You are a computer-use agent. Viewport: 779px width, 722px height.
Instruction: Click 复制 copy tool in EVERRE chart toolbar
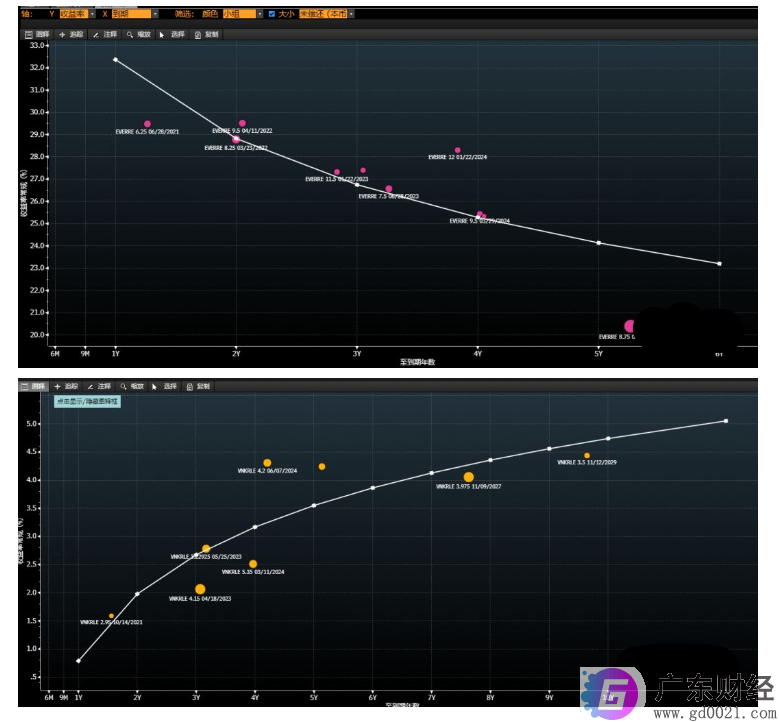click(x=206, y=34)
